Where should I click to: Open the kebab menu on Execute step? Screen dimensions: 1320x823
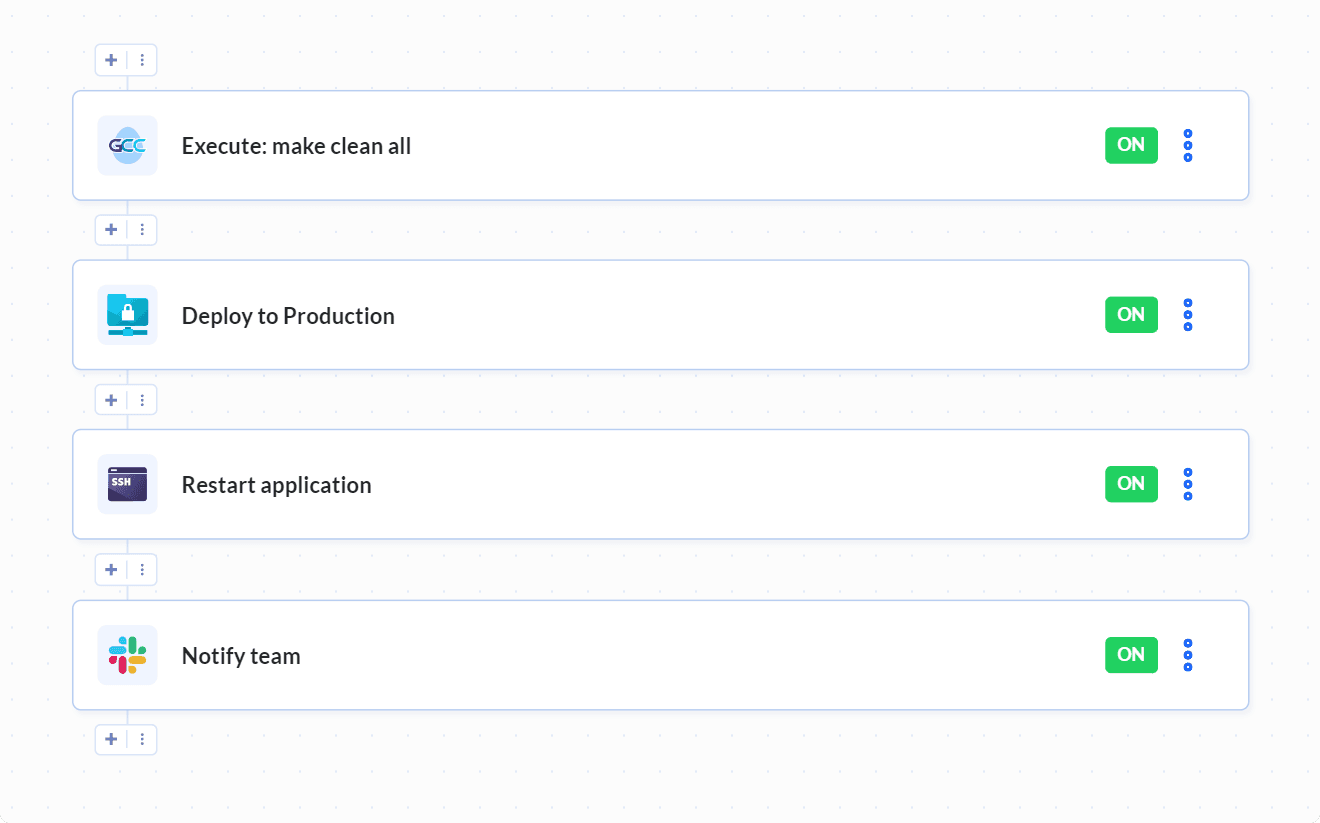[1187, 145]
